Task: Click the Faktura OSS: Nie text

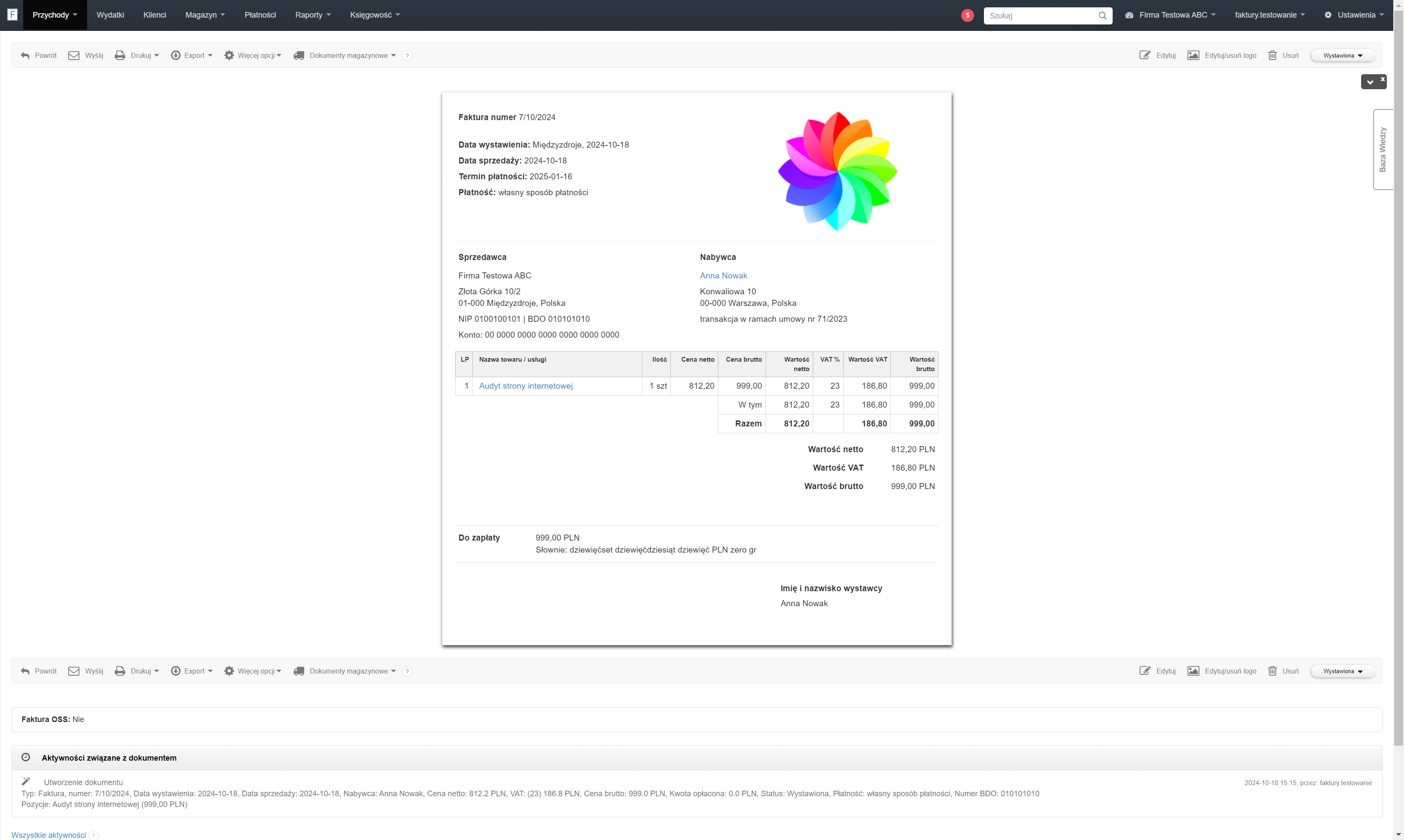Action: pos(53,719)
